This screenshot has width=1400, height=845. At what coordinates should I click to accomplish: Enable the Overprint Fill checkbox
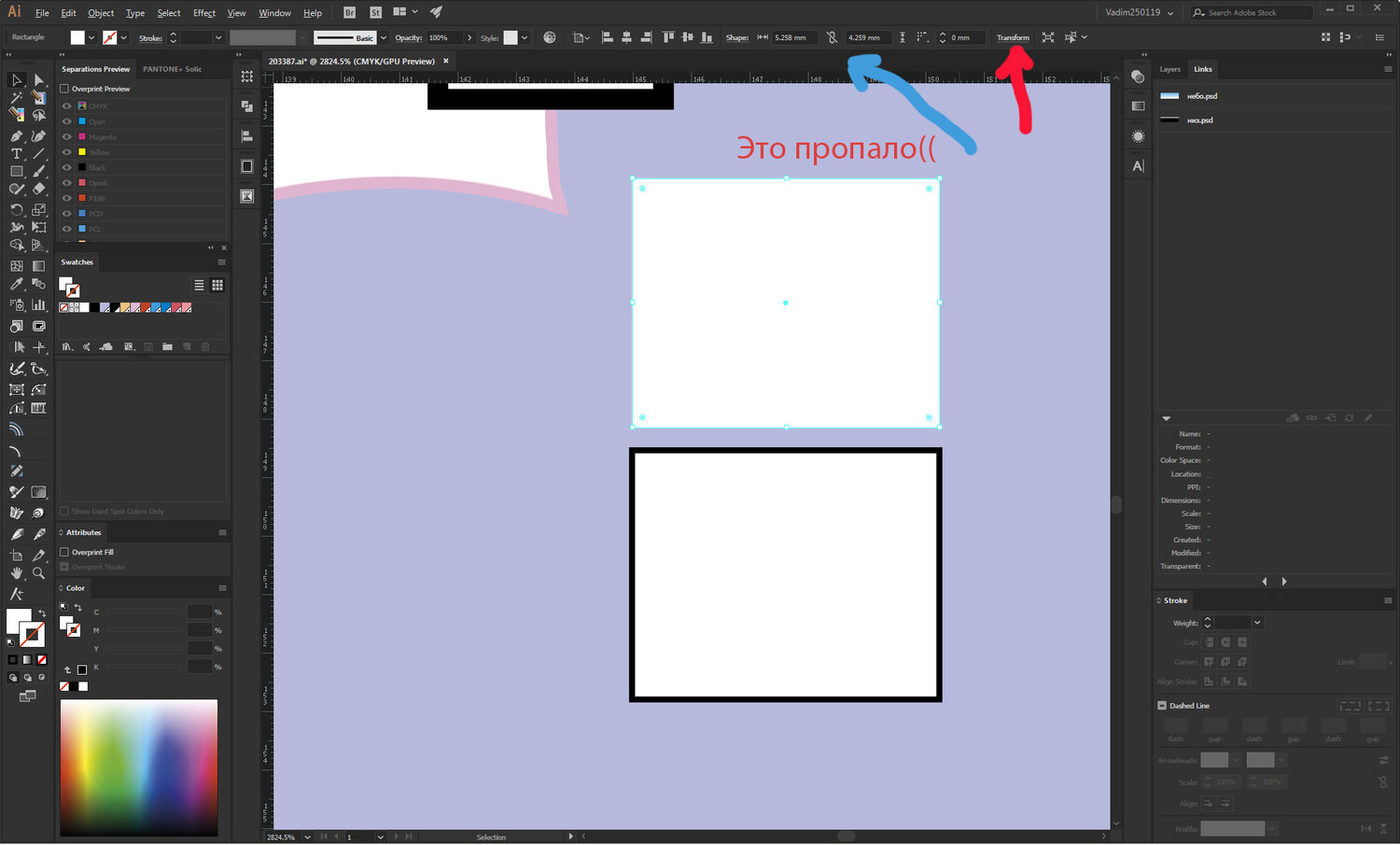[64, 552]
